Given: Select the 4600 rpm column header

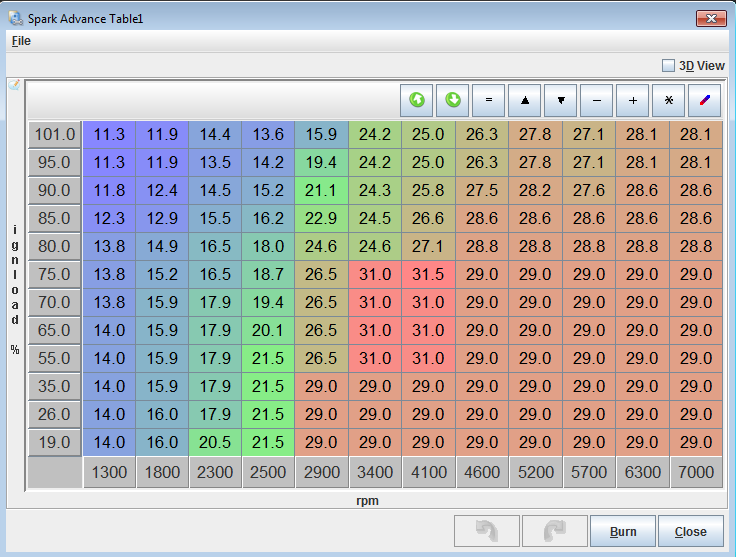Looking at the screenshot, I should 482,472.
